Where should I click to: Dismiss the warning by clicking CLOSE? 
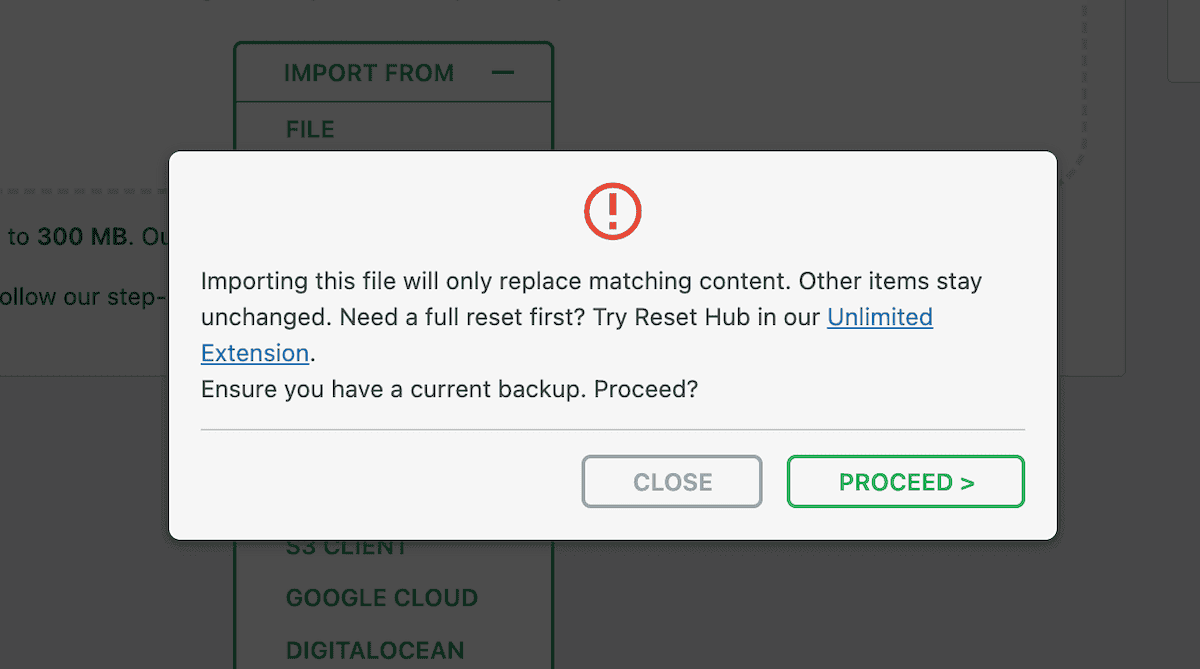[671, 481]
